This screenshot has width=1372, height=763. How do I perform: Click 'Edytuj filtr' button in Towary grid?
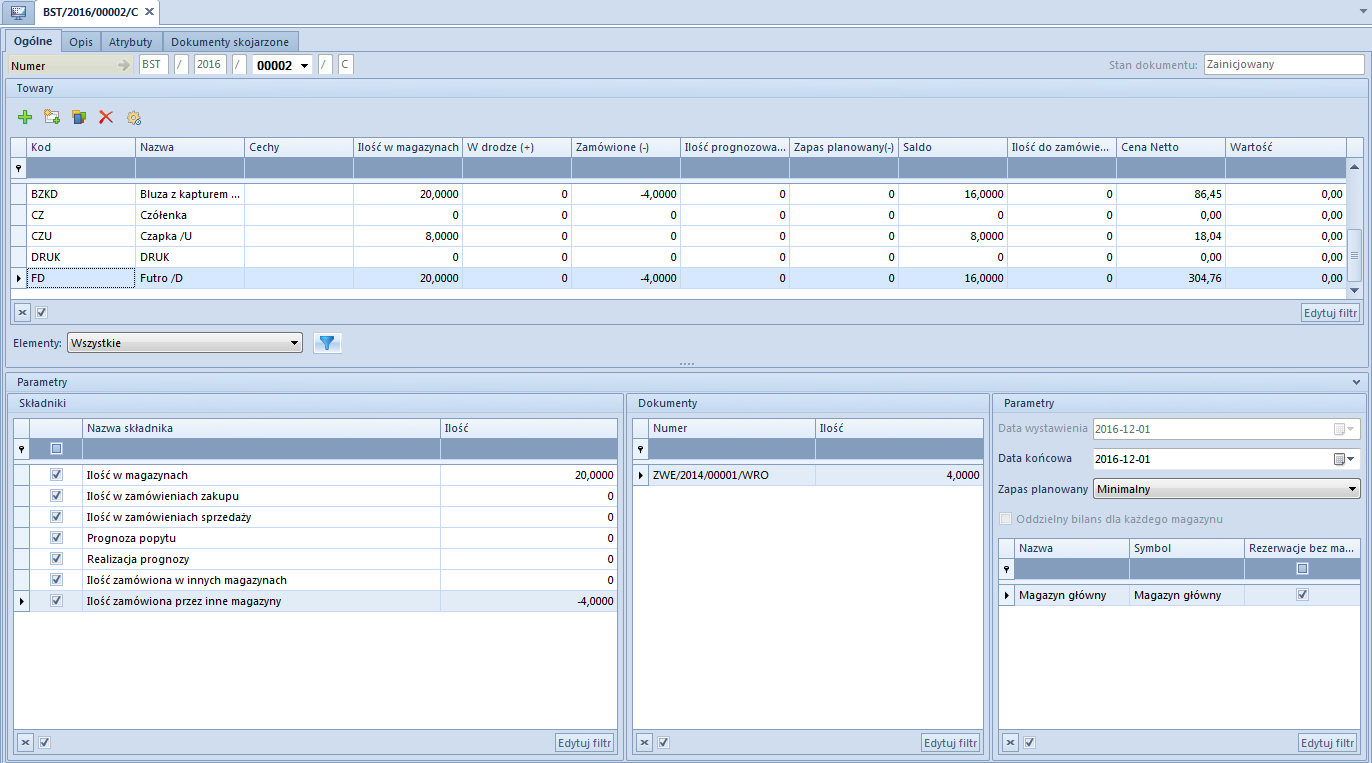[x=1330, y=312]
